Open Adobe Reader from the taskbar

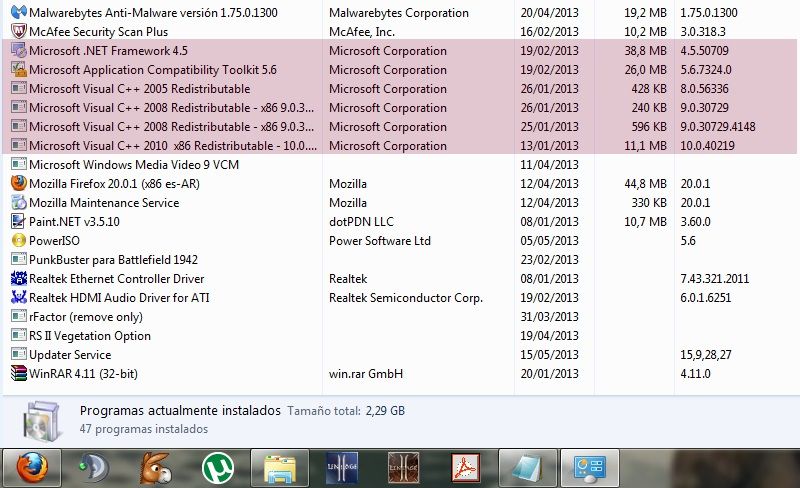[465, 468]
